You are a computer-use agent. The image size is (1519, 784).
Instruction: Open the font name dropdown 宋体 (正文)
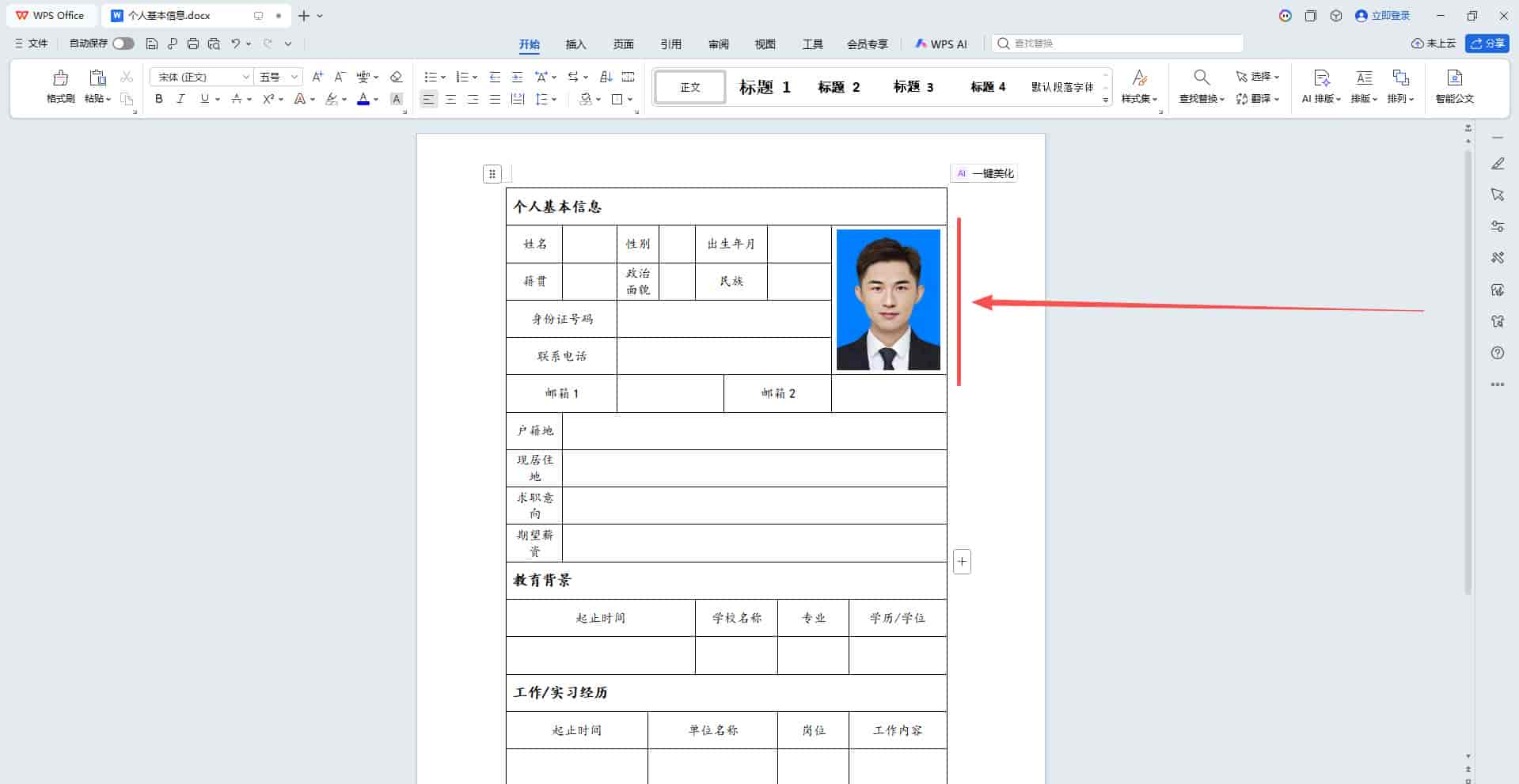246,77
